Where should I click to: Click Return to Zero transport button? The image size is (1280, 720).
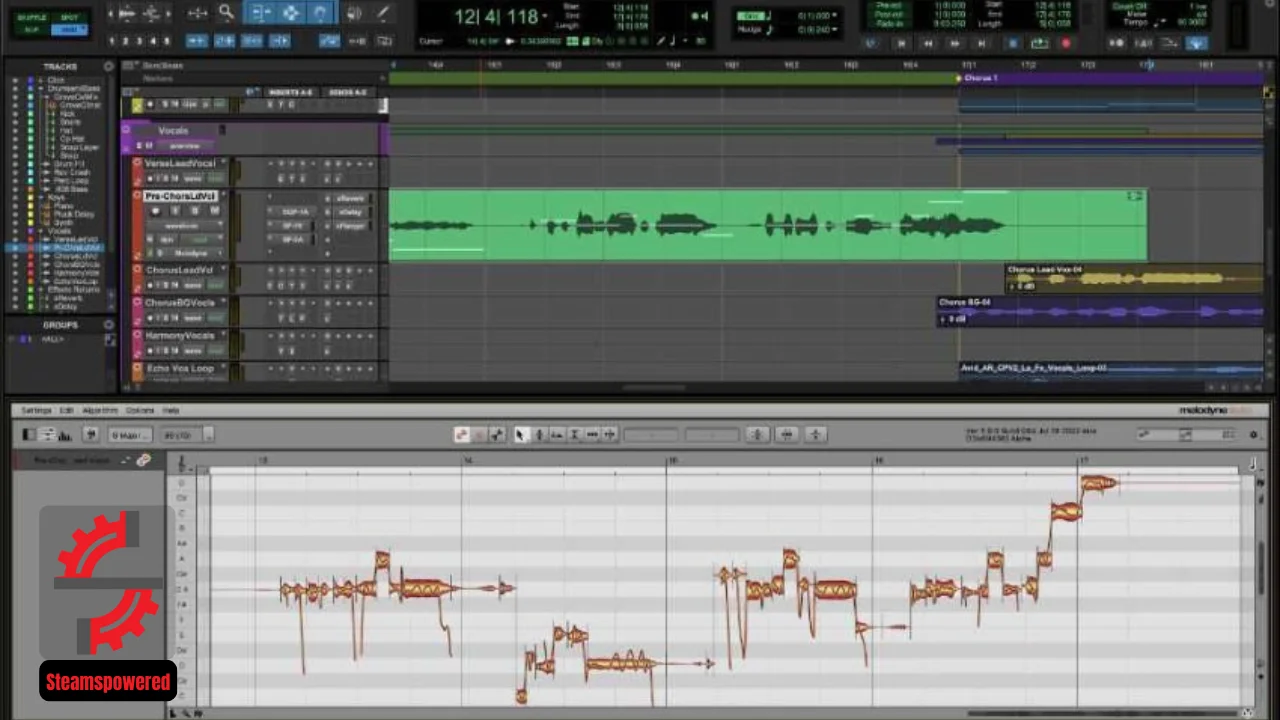pyautogui.click(x=901, y=43)
